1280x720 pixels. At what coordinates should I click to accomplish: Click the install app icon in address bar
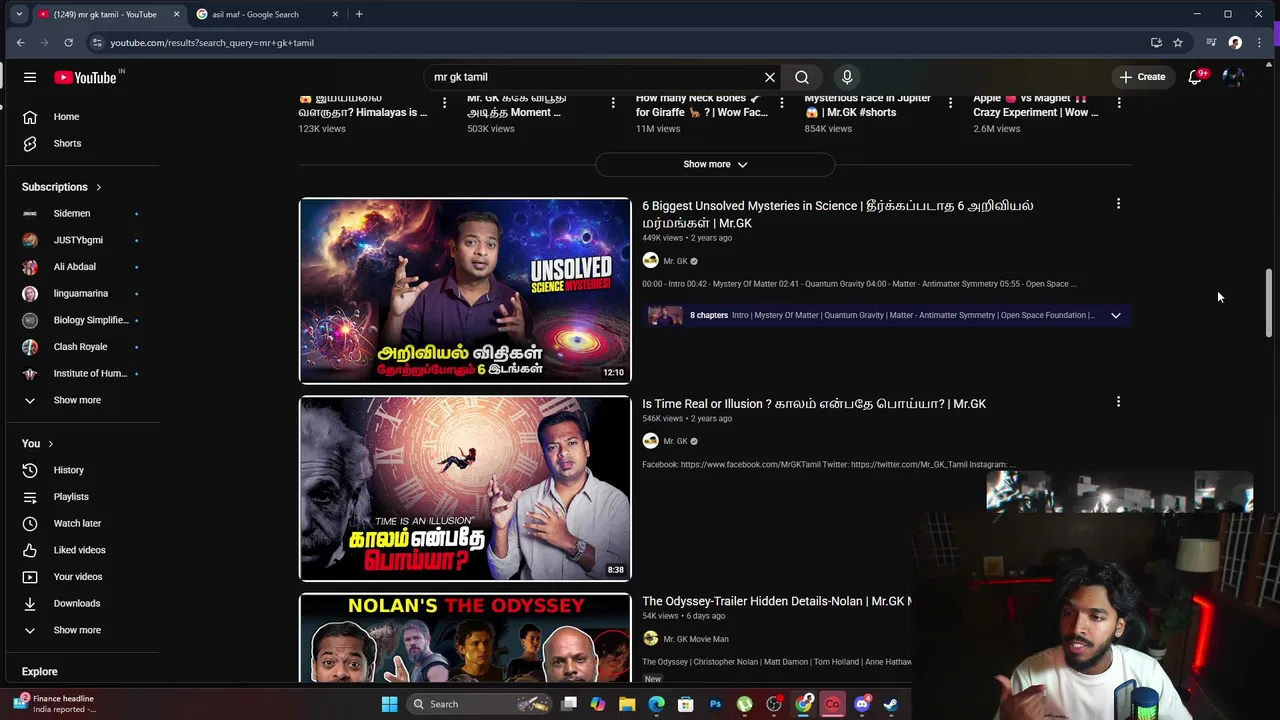tap(1156, 43)
